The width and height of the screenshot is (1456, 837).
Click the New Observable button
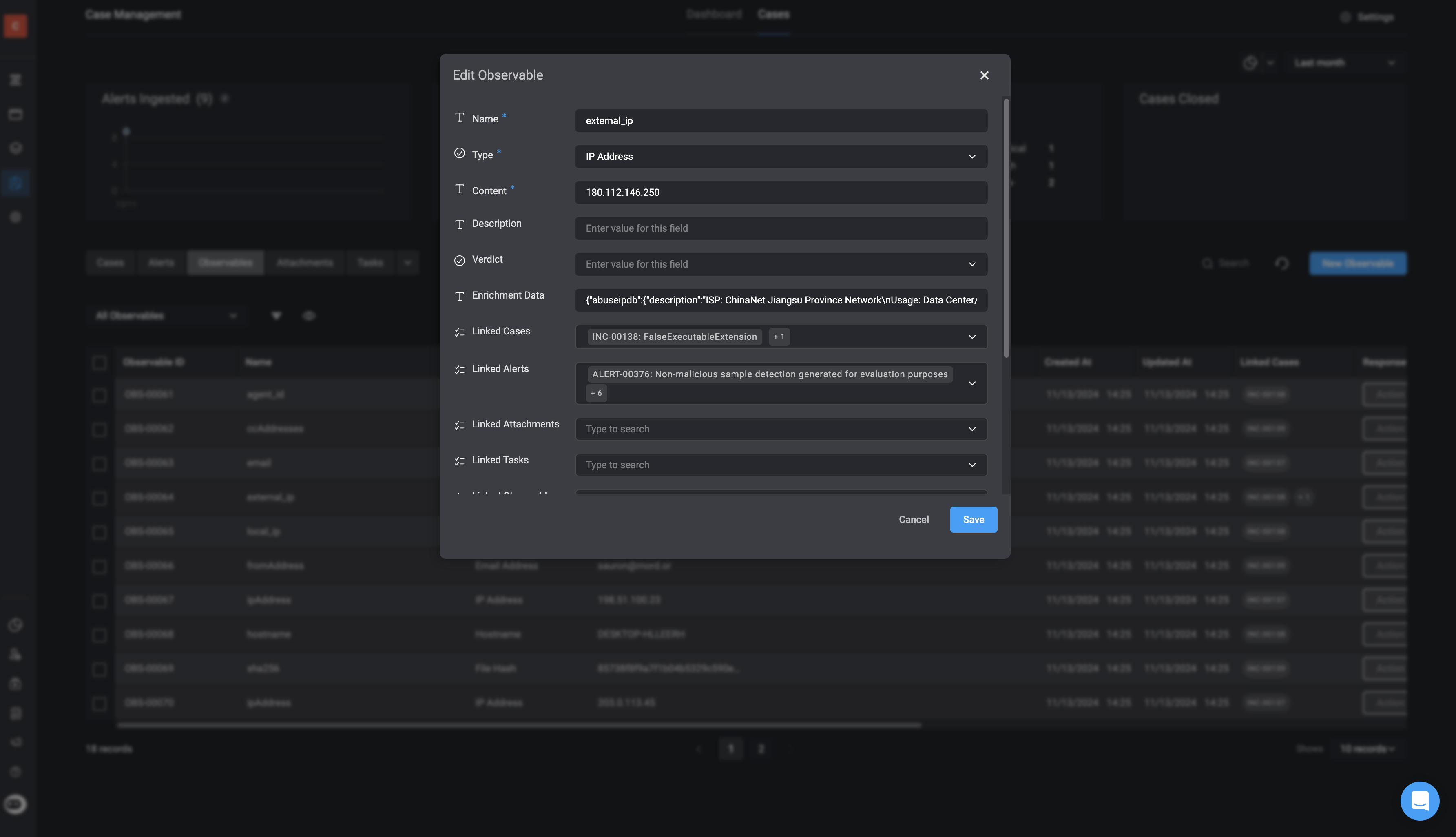click(1358, 263)
